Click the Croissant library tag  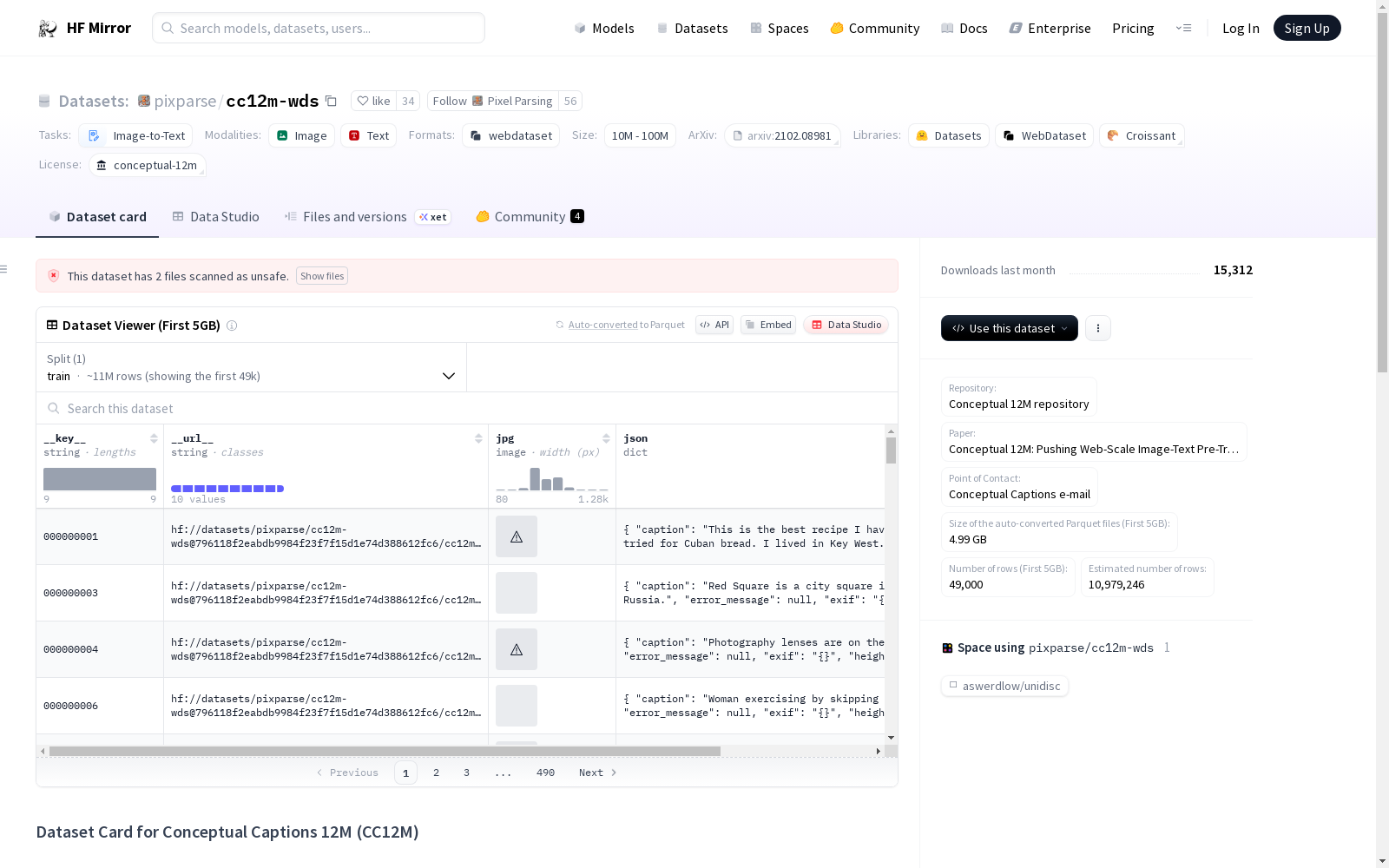[x=1142, y=135]
